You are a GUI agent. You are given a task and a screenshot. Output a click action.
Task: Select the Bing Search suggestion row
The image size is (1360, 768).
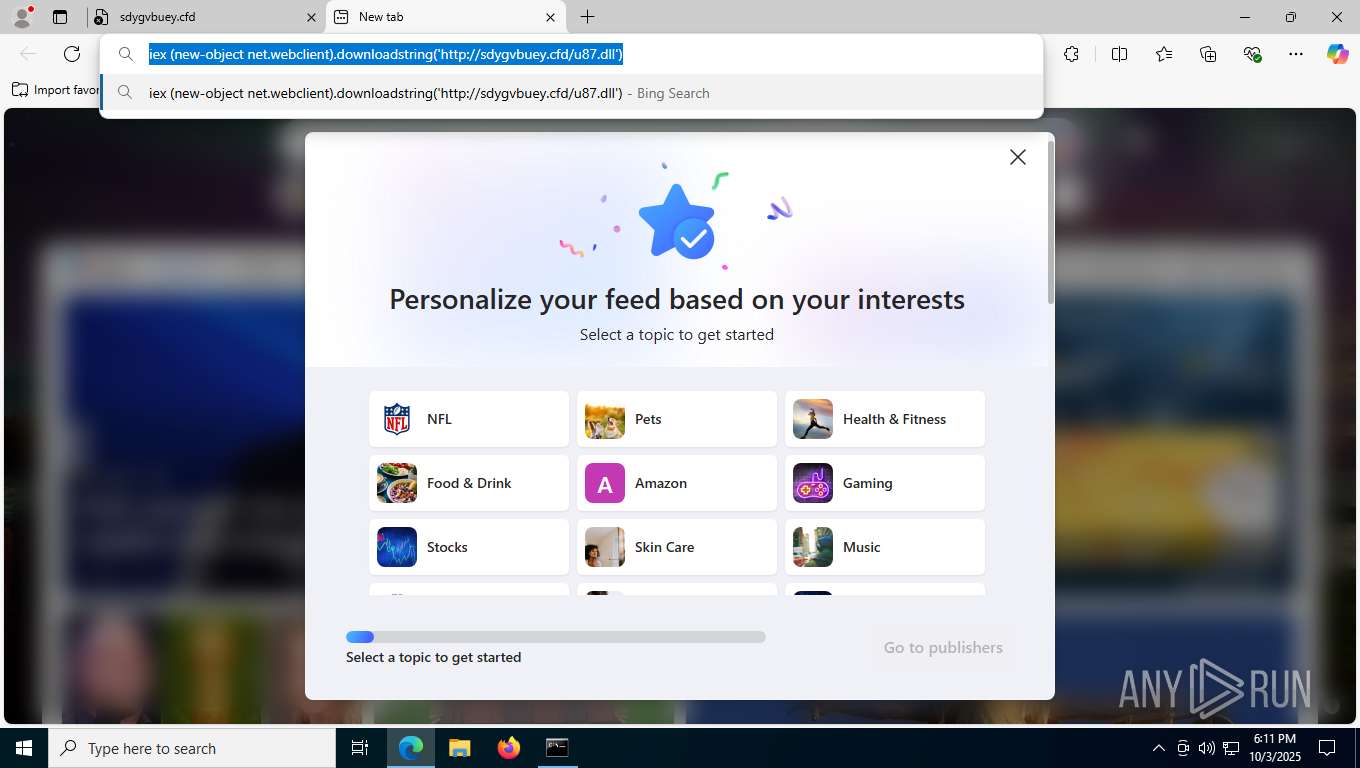point(572,93)
